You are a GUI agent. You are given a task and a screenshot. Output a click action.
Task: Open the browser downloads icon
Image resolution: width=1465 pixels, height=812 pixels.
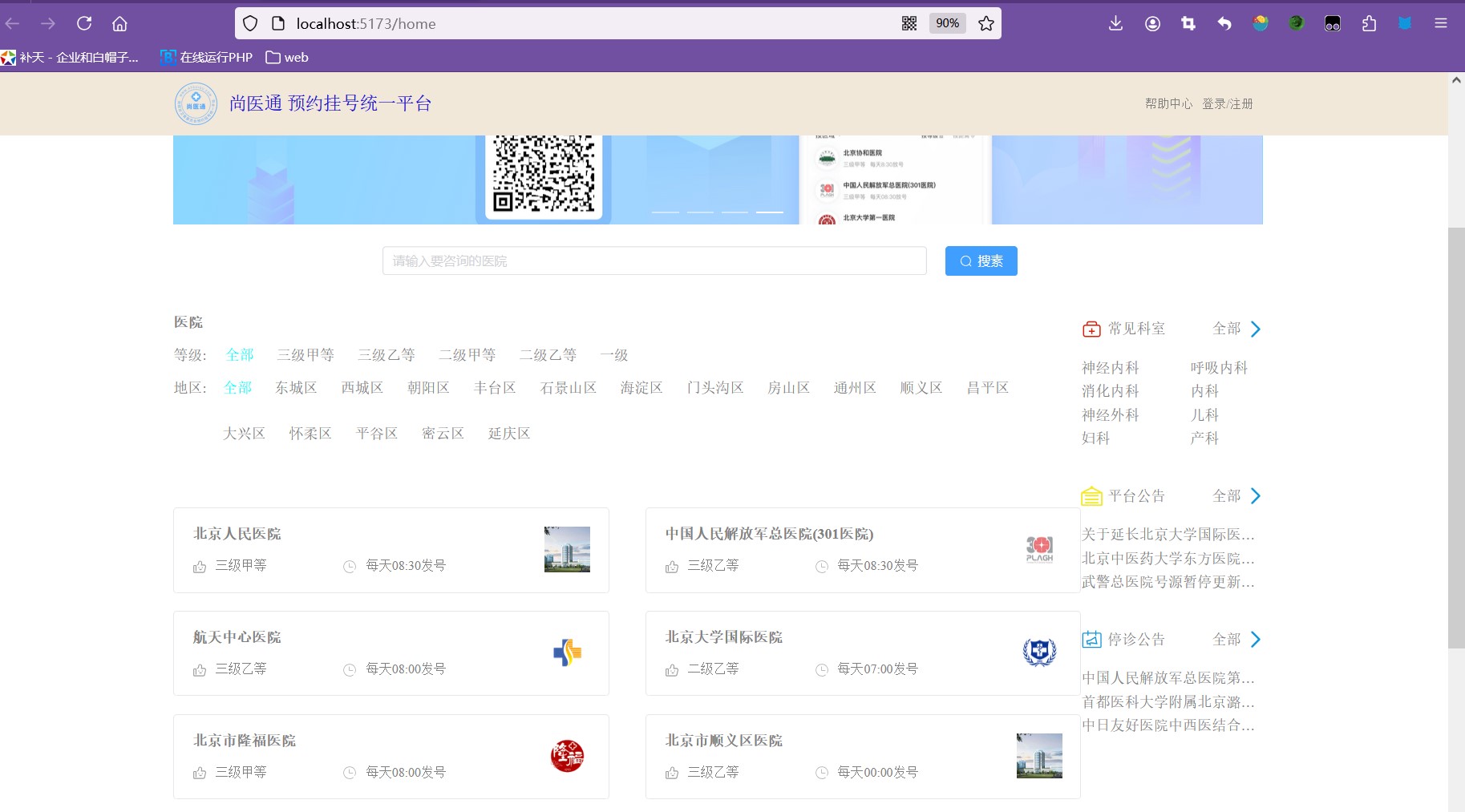click(x=1115, y=23)
